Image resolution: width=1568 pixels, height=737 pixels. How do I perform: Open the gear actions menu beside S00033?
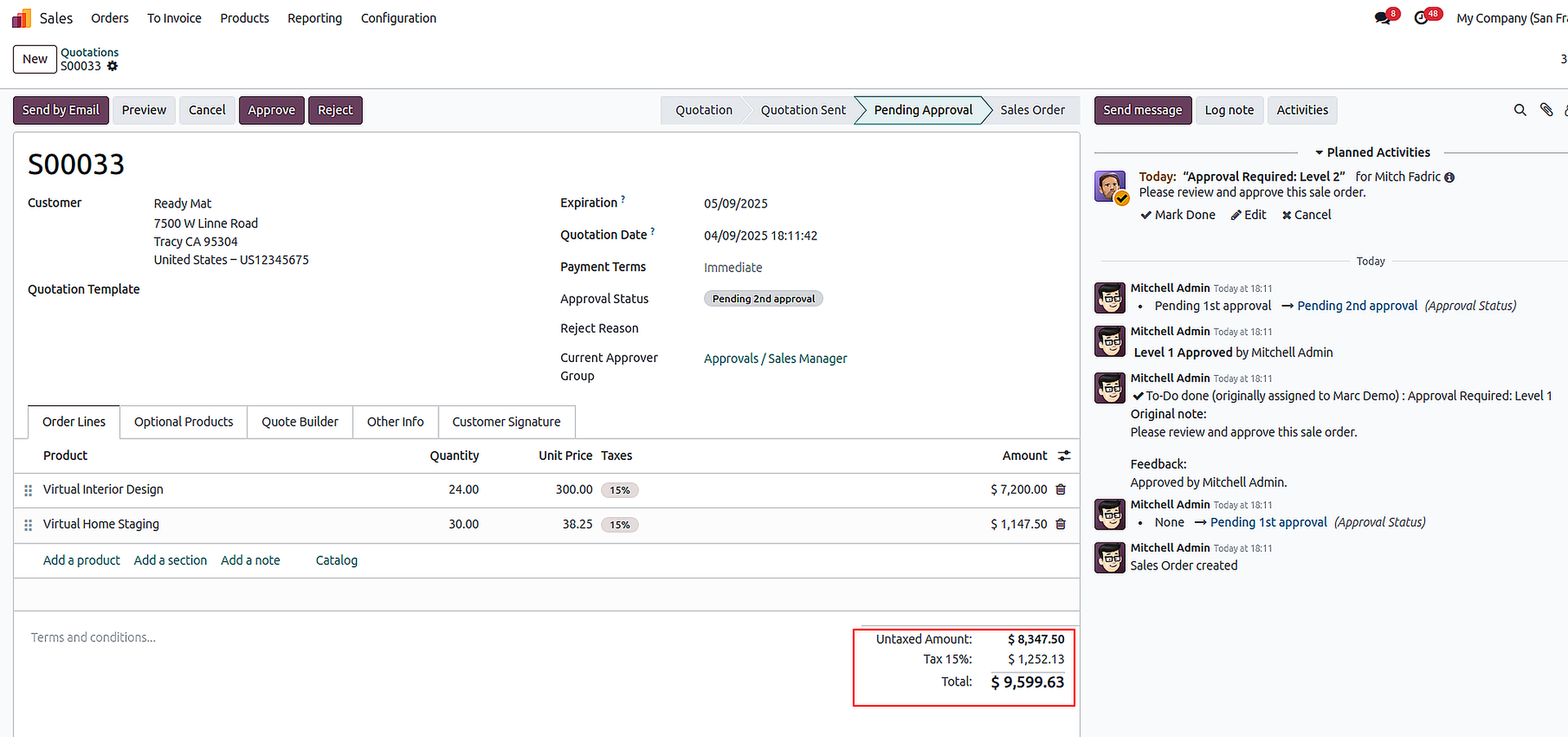[113, 66]
